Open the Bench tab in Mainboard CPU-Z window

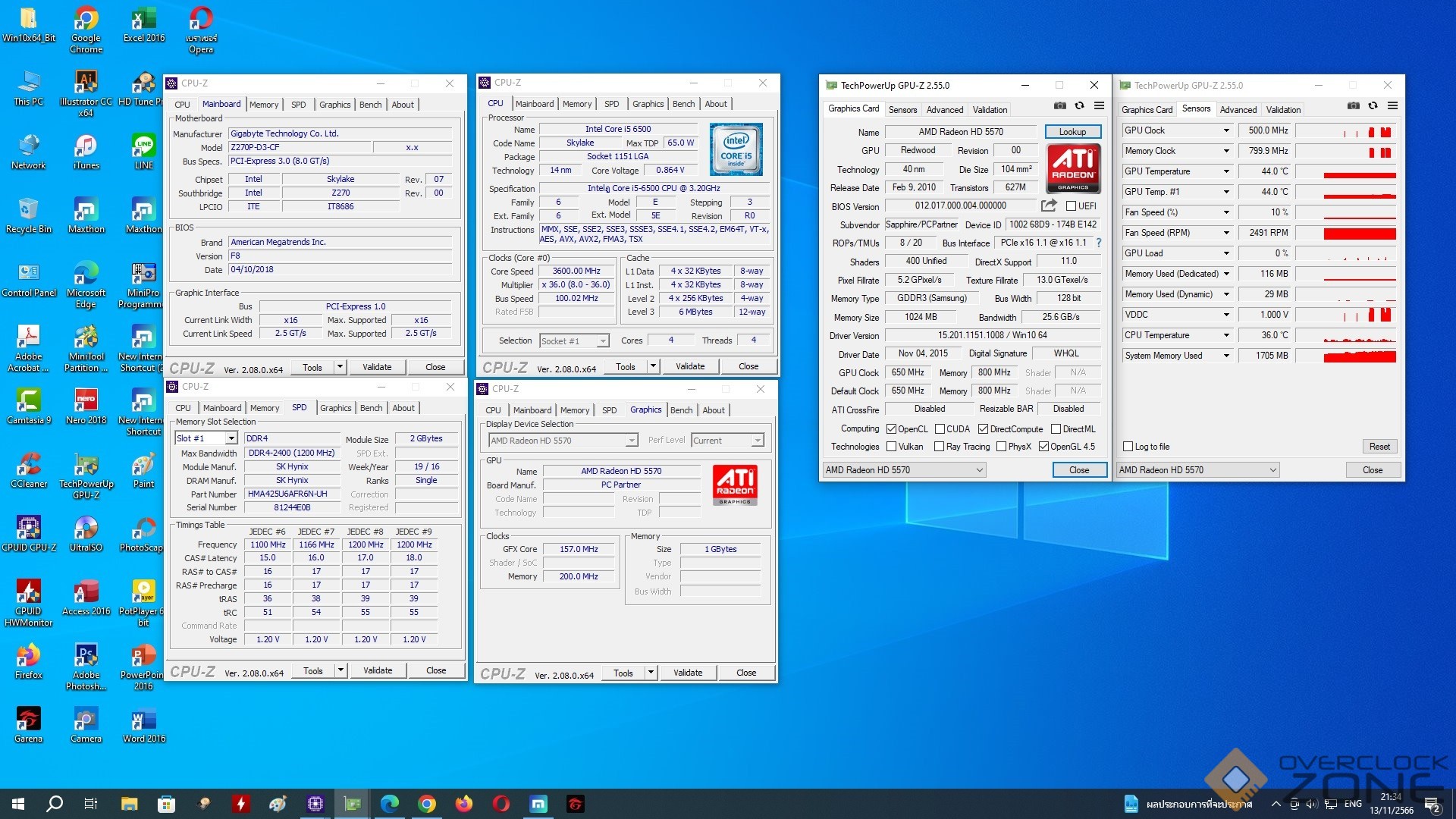(x=370, y=105)
